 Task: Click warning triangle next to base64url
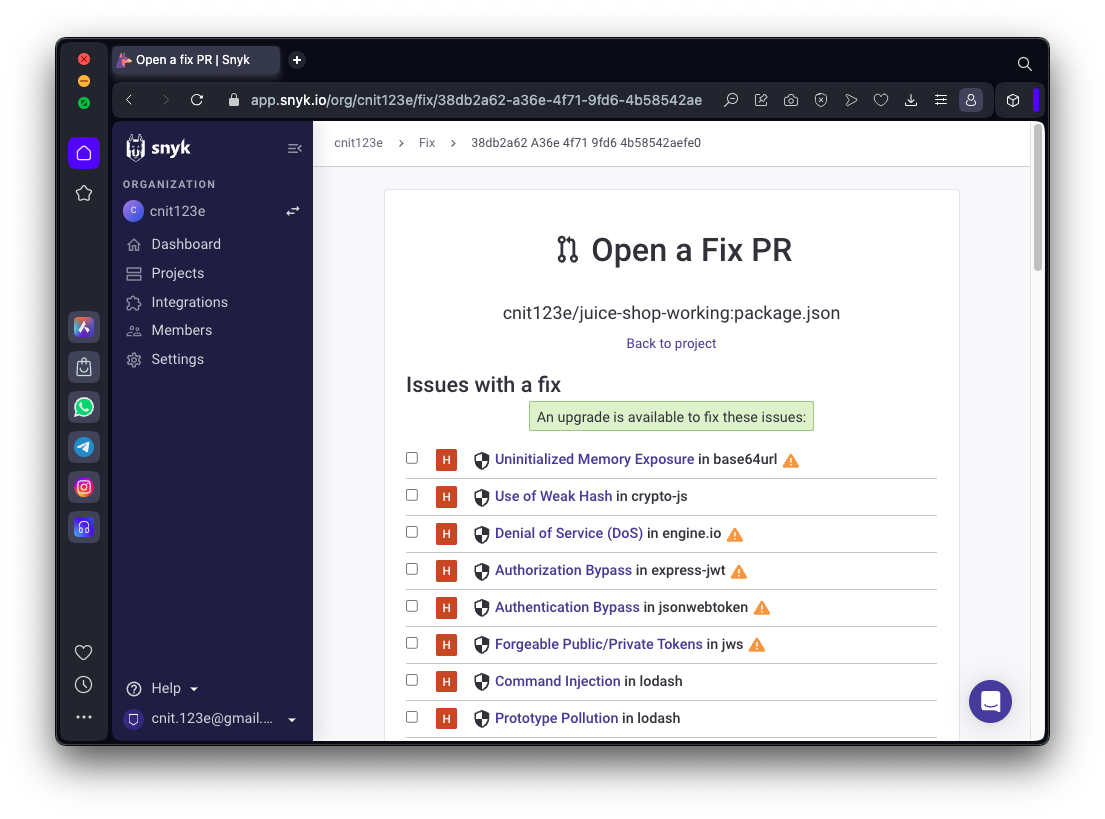coord(791,460)
